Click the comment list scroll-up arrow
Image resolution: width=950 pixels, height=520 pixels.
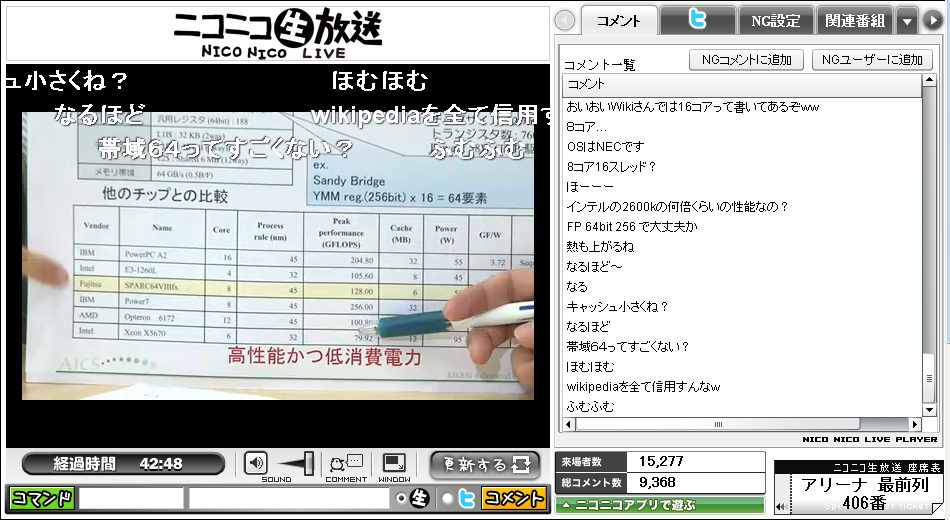(929, 81)
